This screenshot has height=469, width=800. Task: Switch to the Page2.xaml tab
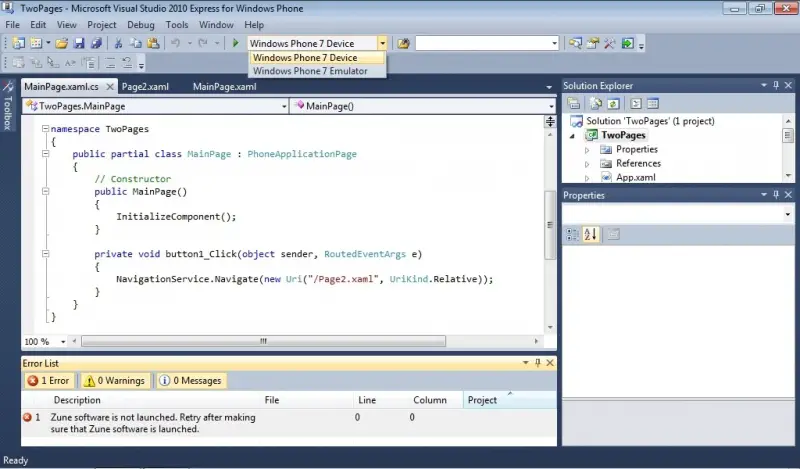[x=145, y=87]
